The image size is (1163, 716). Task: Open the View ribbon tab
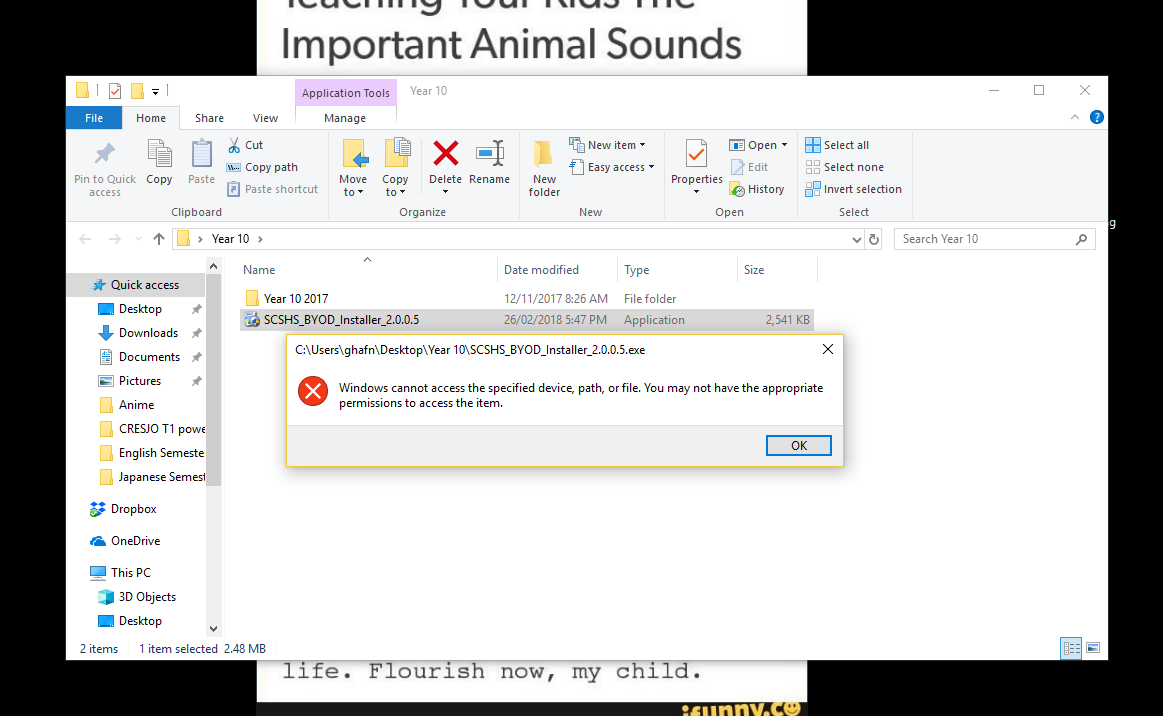click(x=265, y=118)
